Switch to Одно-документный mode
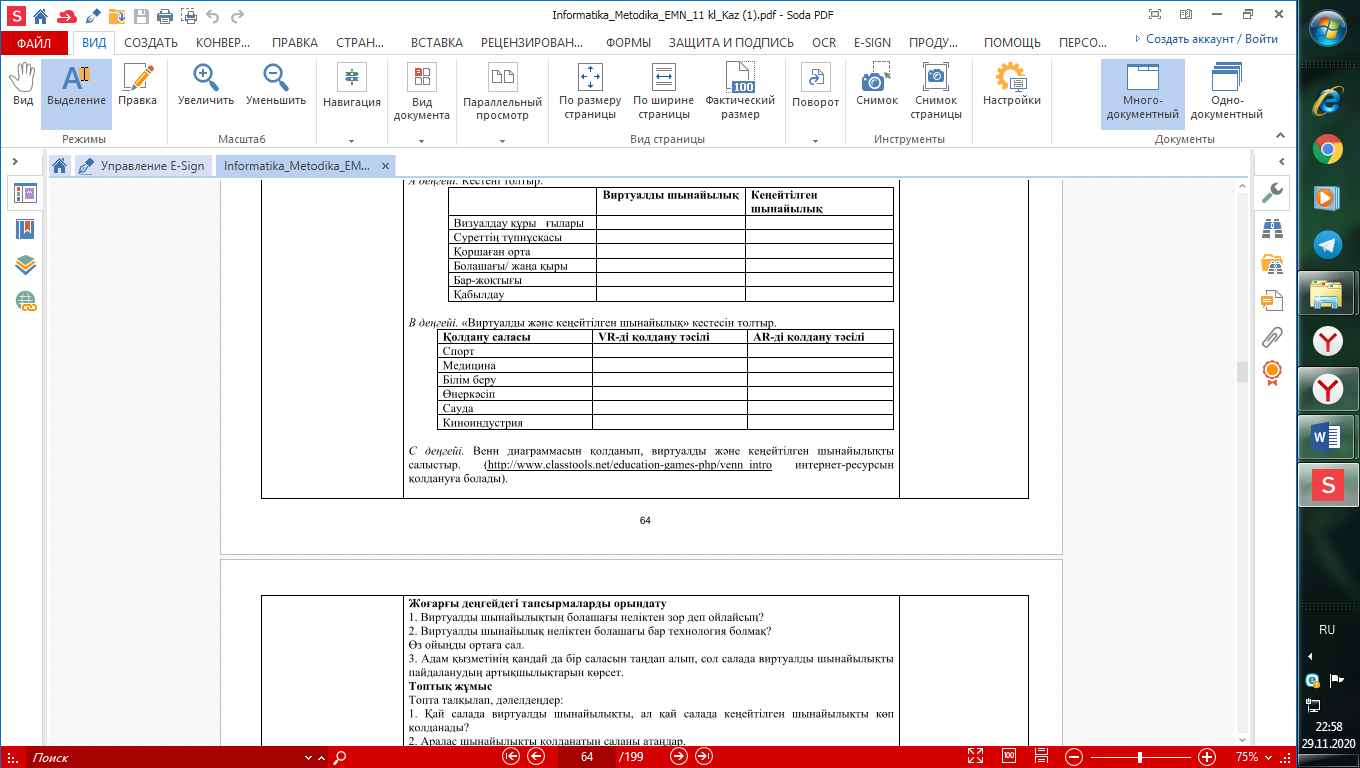1360x768 pixels. pos(1226,92)
